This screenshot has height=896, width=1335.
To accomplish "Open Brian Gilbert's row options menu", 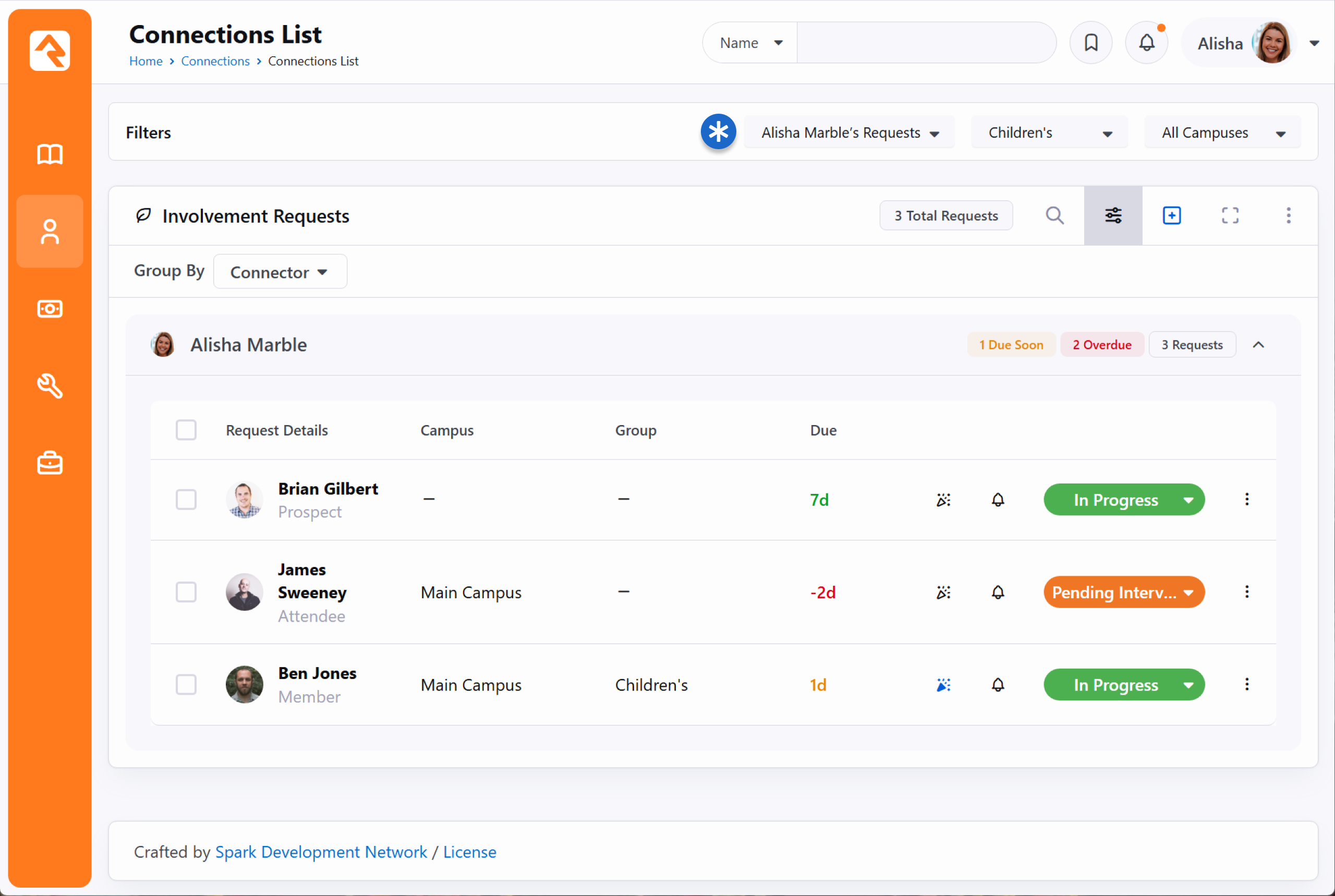I will 1246,500.
